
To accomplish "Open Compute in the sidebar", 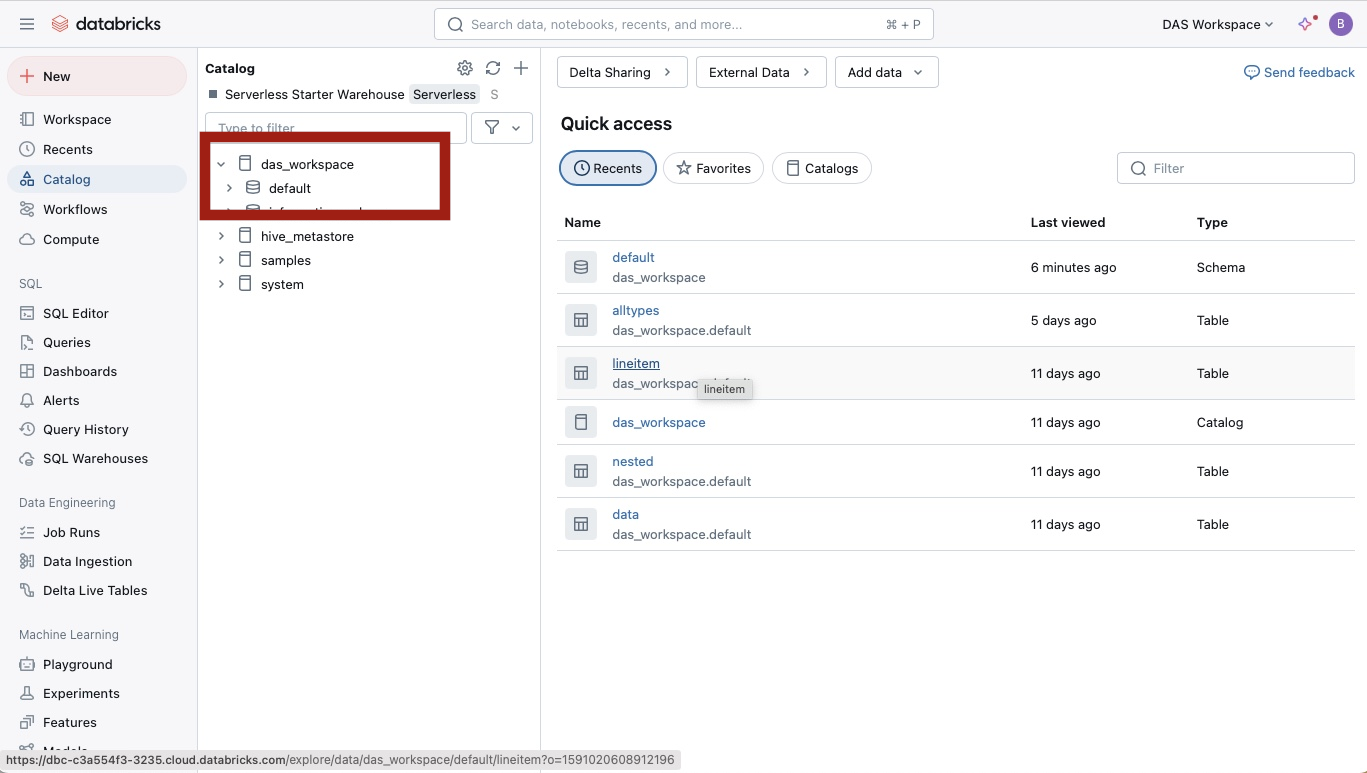I will tap(97, 239).
